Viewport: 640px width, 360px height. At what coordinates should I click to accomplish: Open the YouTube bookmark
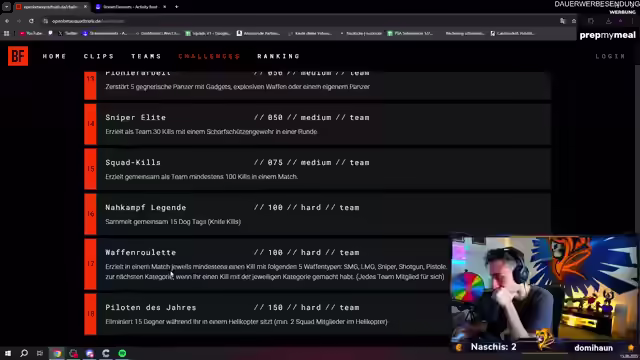31,33
